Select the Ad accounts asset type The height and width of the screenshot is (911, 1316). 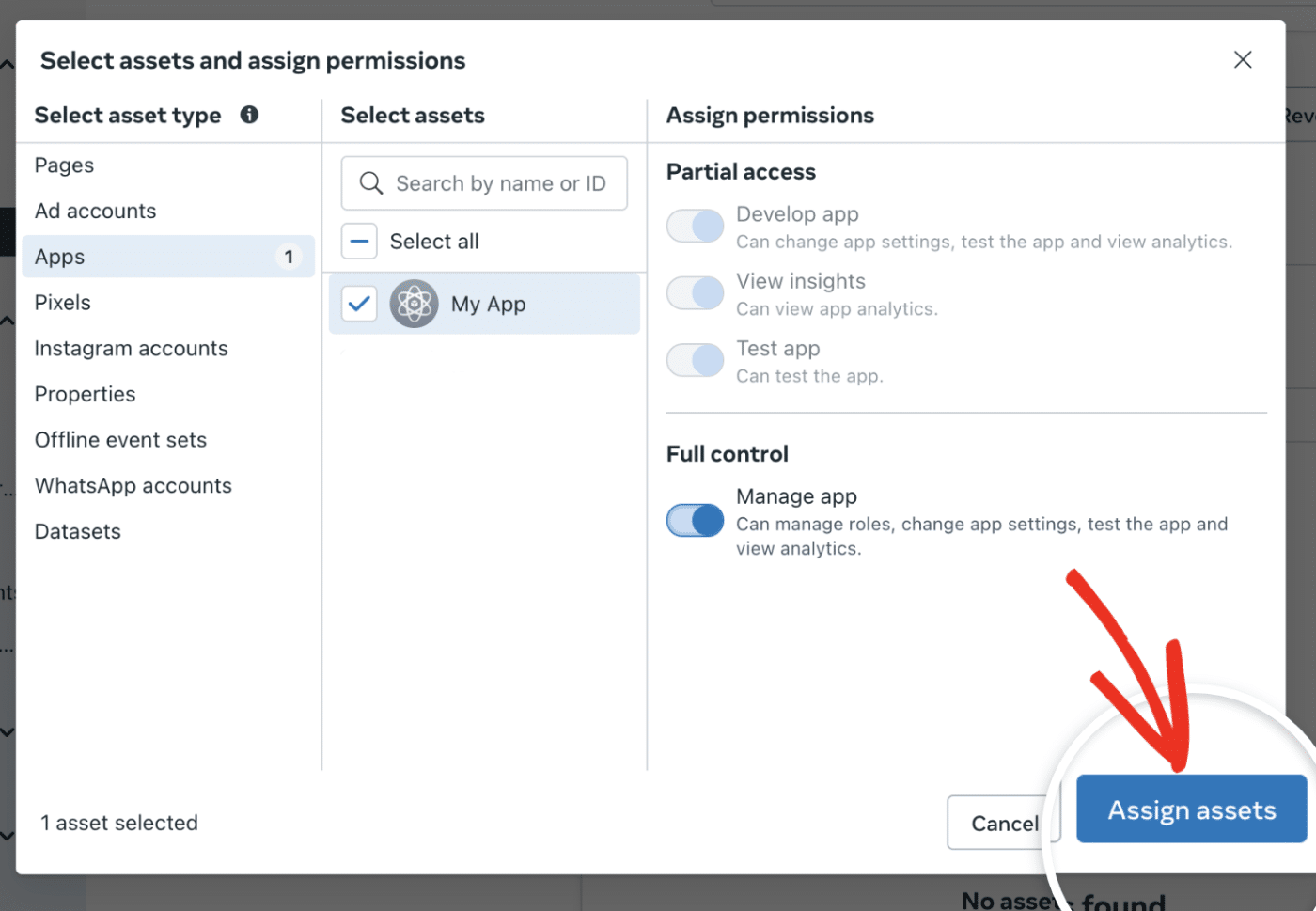pyautogui.click(x=95, y=211)
